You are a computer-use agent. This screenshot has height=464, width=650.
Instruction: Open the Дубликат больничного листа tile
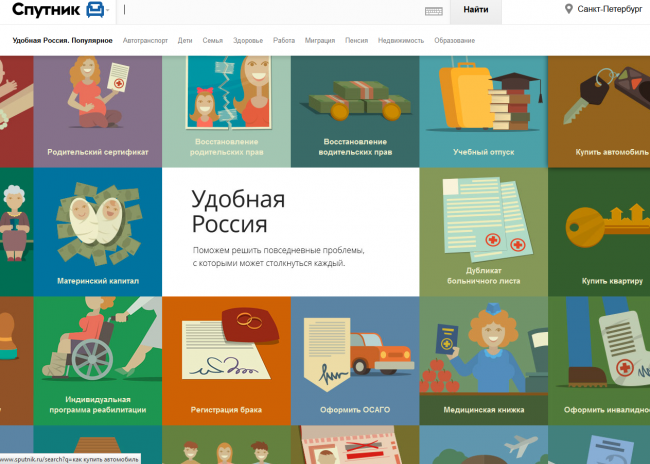(483, 232)
